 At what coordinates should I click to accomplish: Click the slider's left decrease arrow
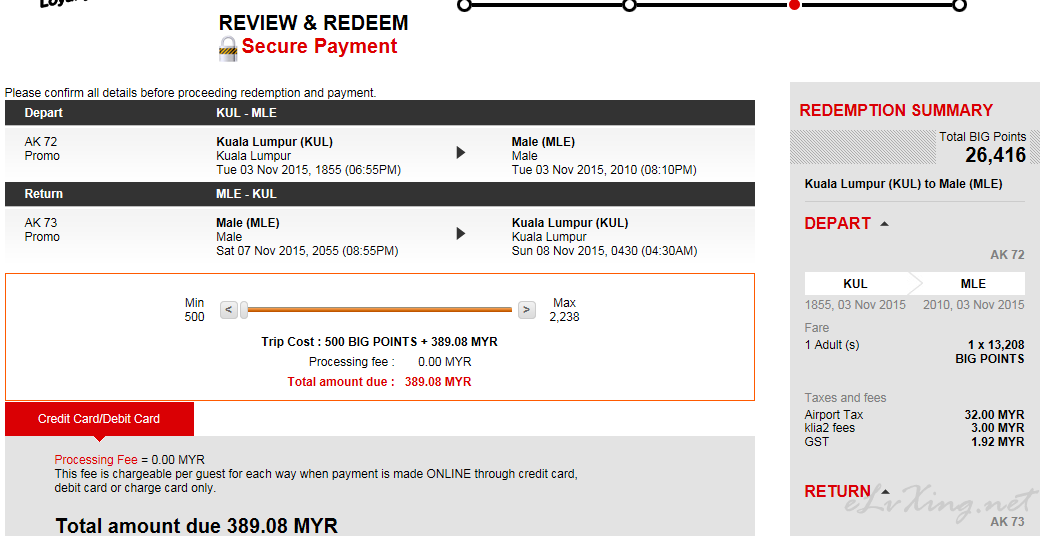point(229,310)
